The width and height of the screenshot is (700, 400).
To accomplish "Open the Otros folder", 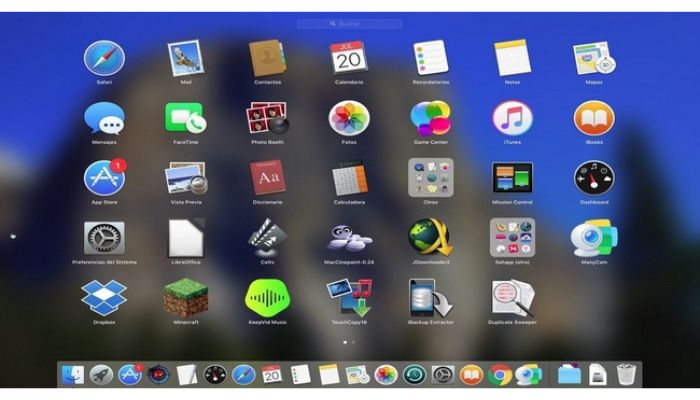I will coord(430,177).
